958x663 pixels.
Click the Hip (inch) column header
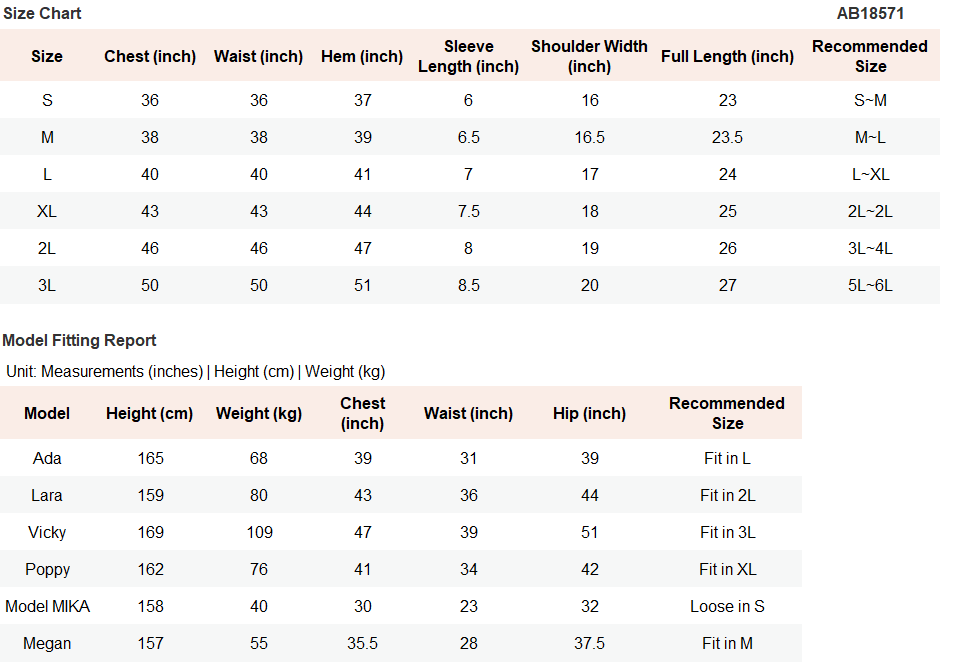point(589,413)
